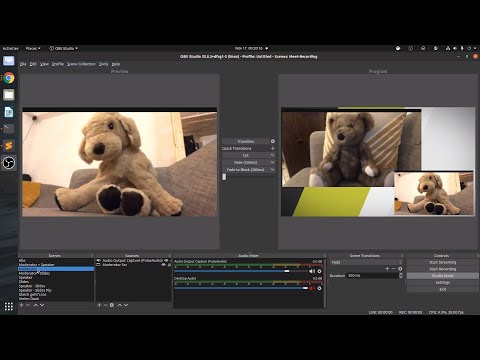480x360 pixels.
Task: Open the Places menu in top bar
Action: coord(33,48)
